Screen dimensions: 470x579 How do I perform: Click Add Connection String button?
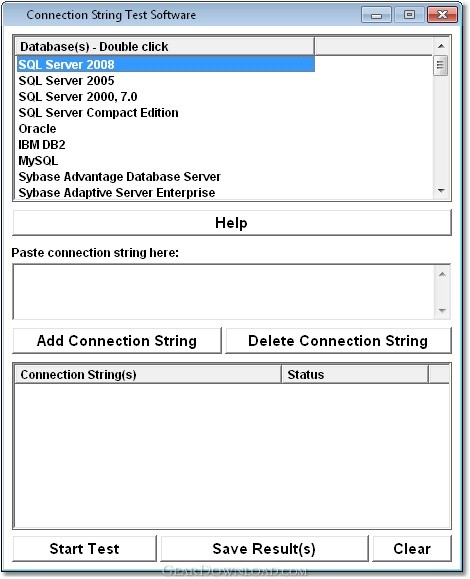(x=117, y=340)
